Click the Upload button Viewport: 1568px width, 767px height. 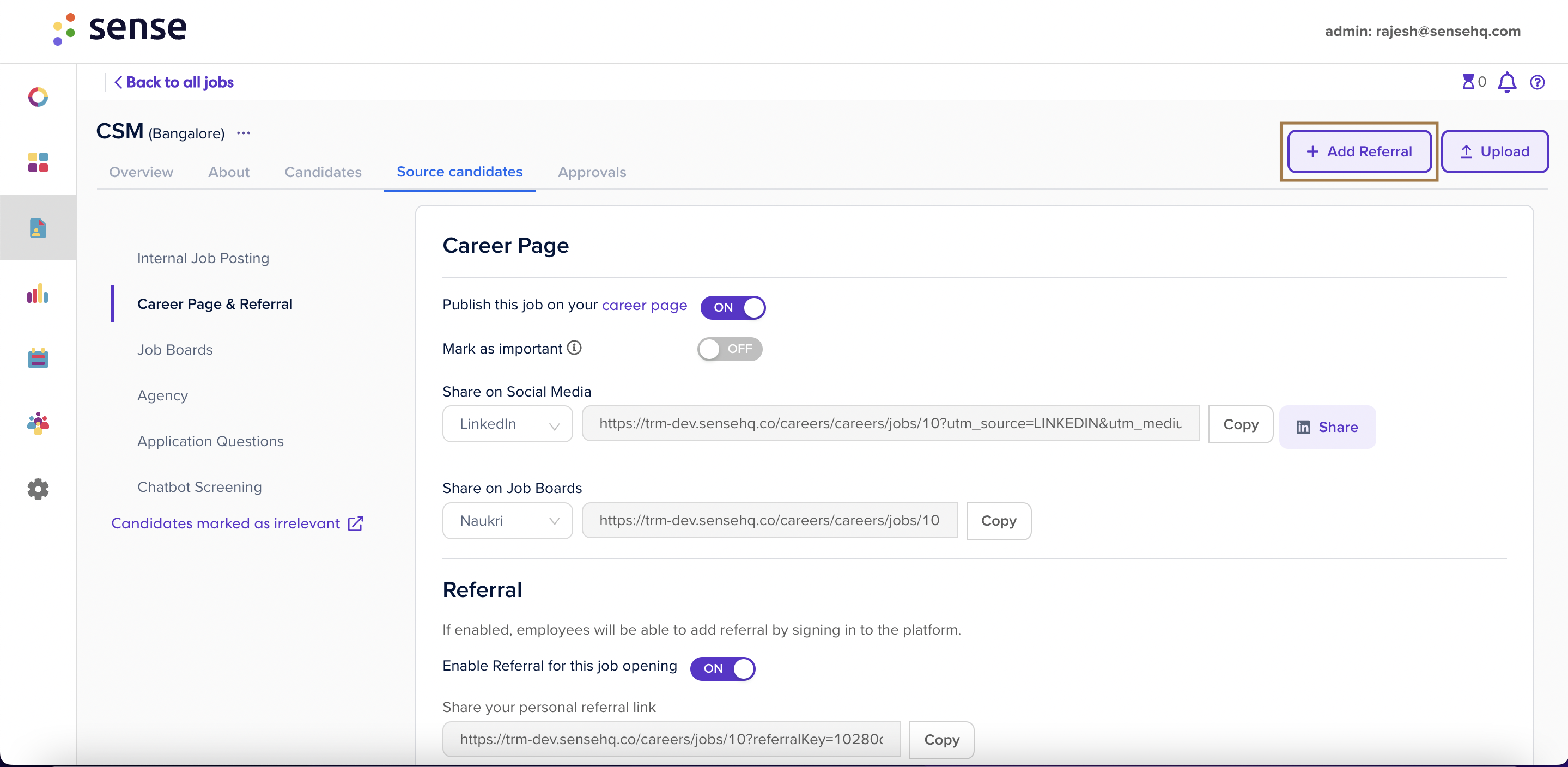pyautogui.click(x=1494, y=151)
